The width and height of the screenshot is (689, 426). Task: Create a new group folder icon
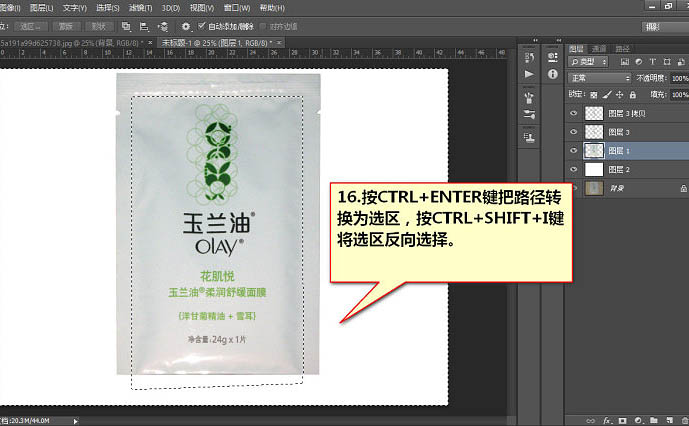[654, 420]
